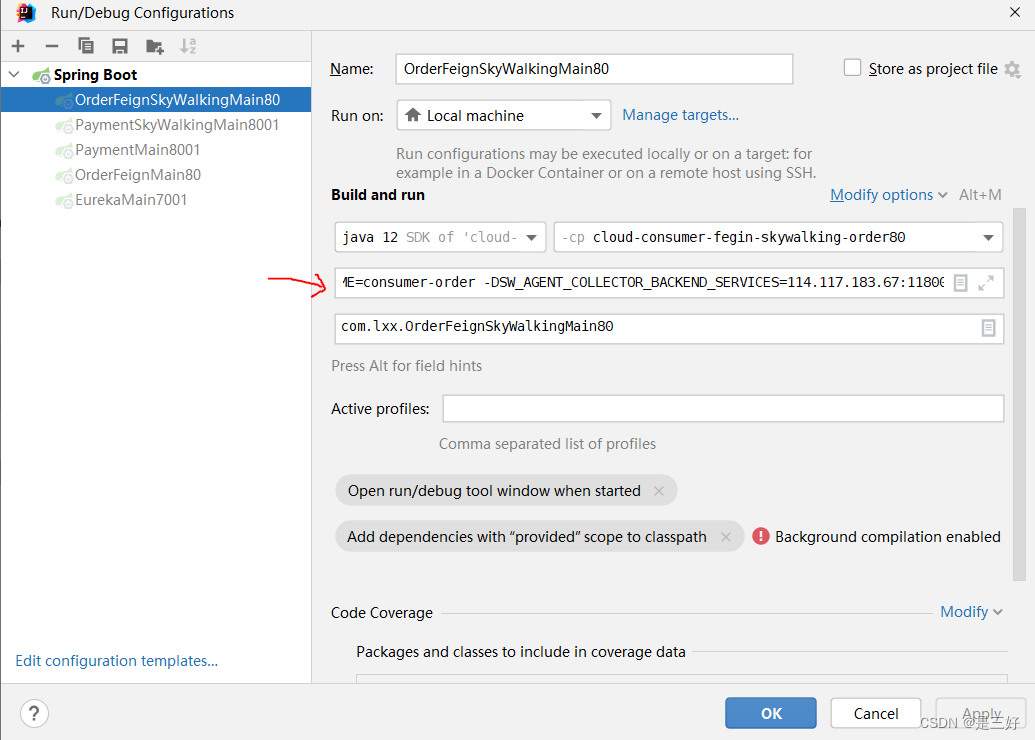Save configuration with the disk icon
Image resolution: width=1035 pixels, height=740 pixels.
119,46
